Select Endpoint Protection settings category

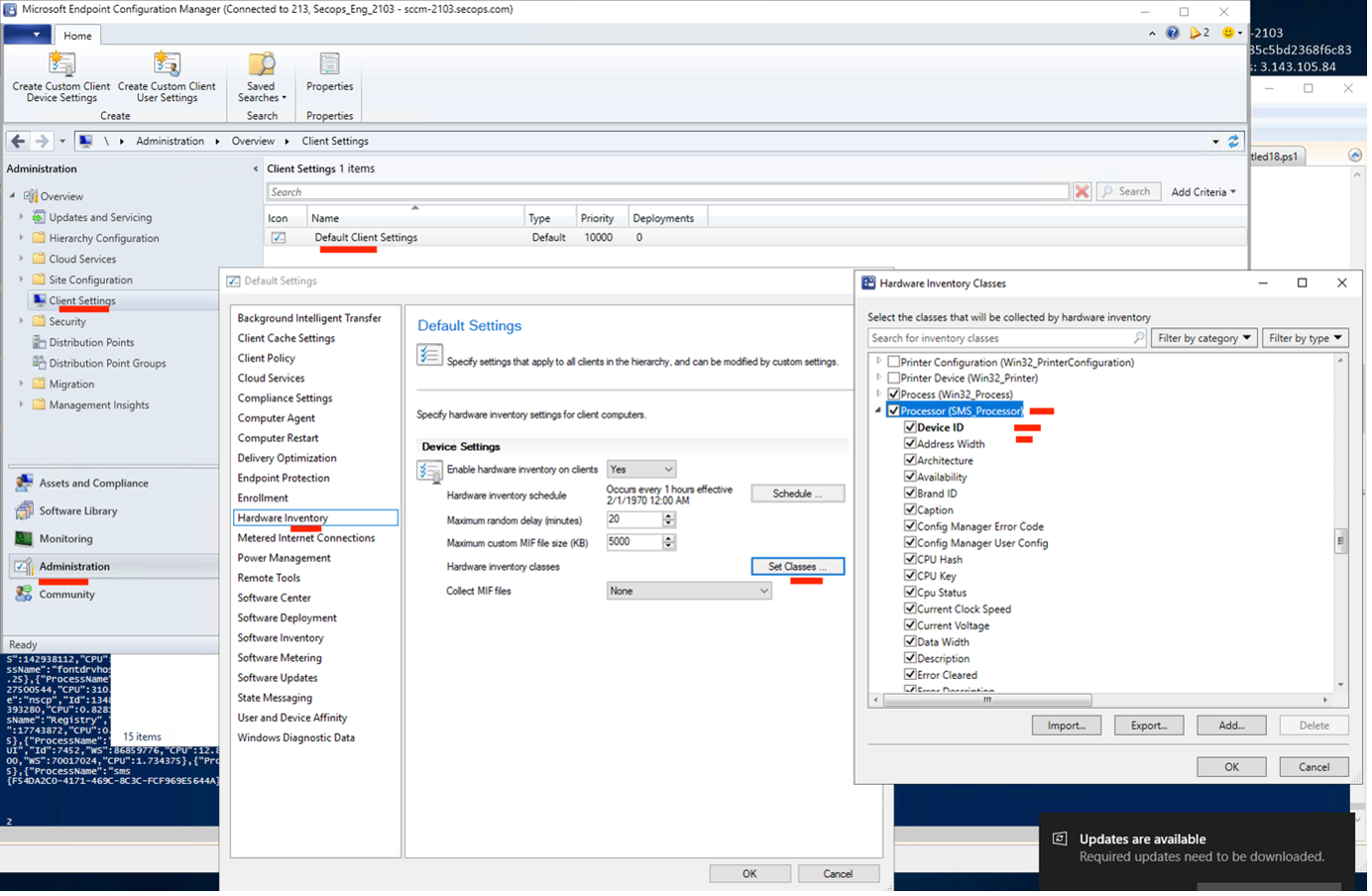point(284,479)
